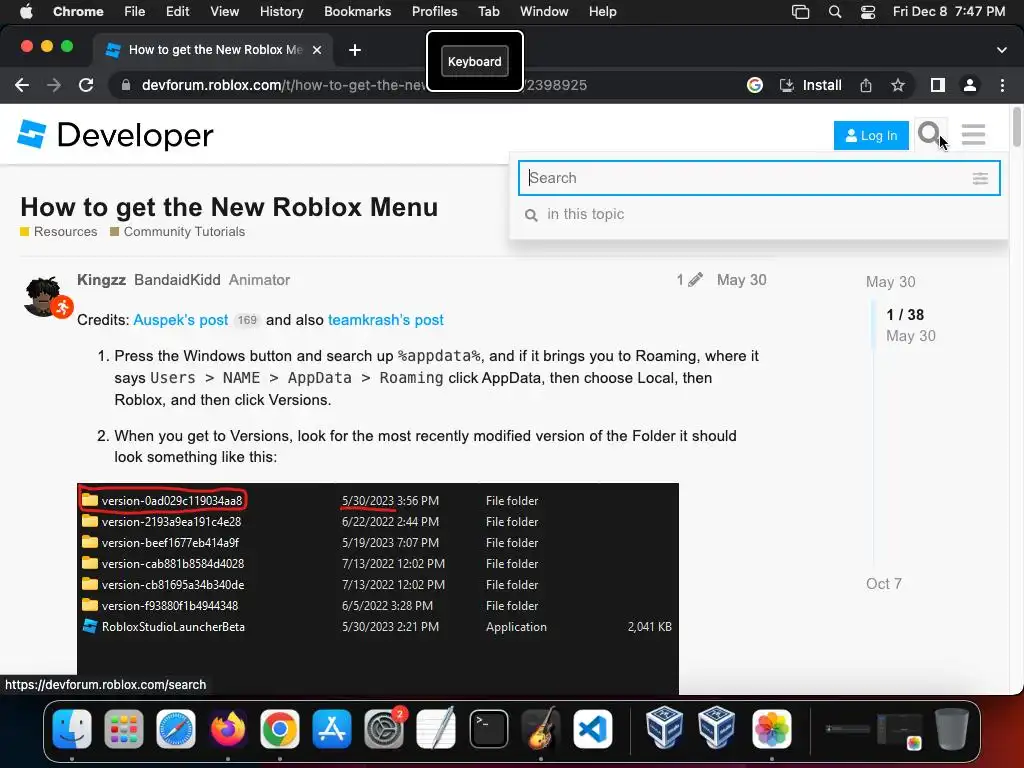The width and height of the screenshot is (1024, 768).
Task: Launch Firefox from the Dock
Action: (x=227, y=729)
